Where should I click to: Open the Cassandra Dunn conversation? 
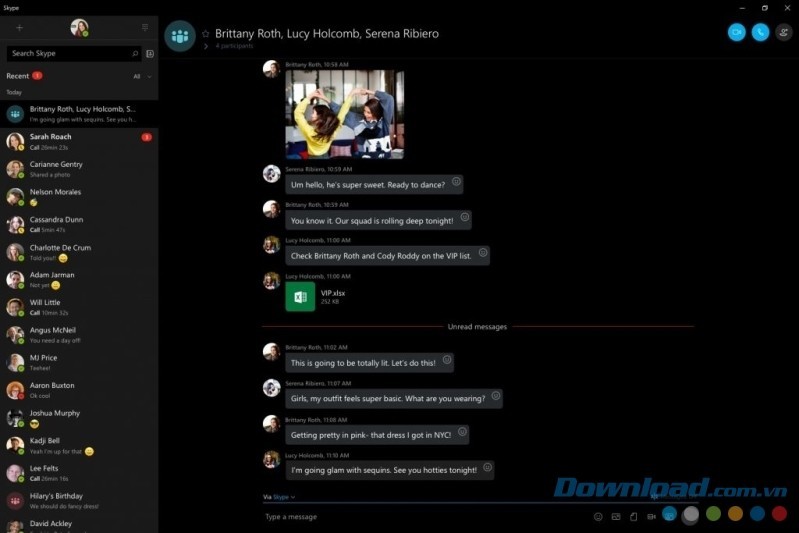[x=79, y=224]
